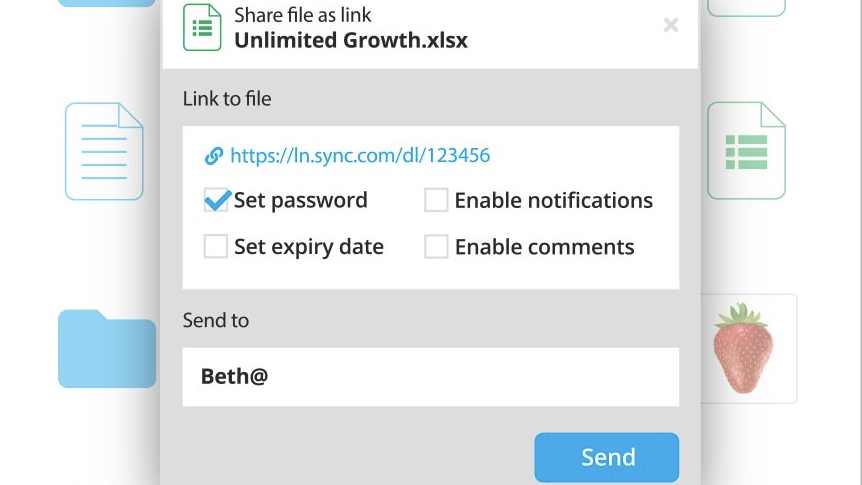Open the ln.sync.com share link
This screenshot has height=485, width=862.
[360, 156]
